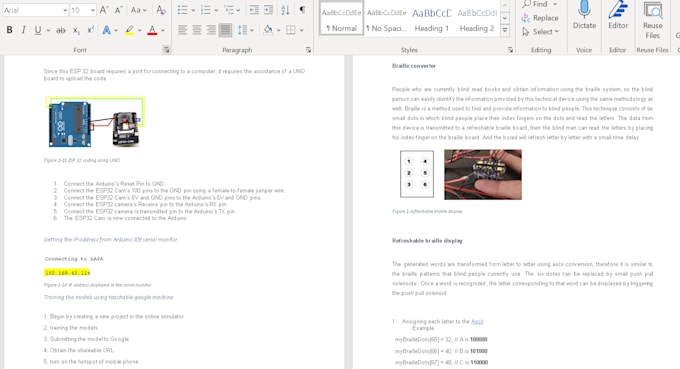
Task: Select Arduino and ESP32 wiring image
Action: (95, 122)
